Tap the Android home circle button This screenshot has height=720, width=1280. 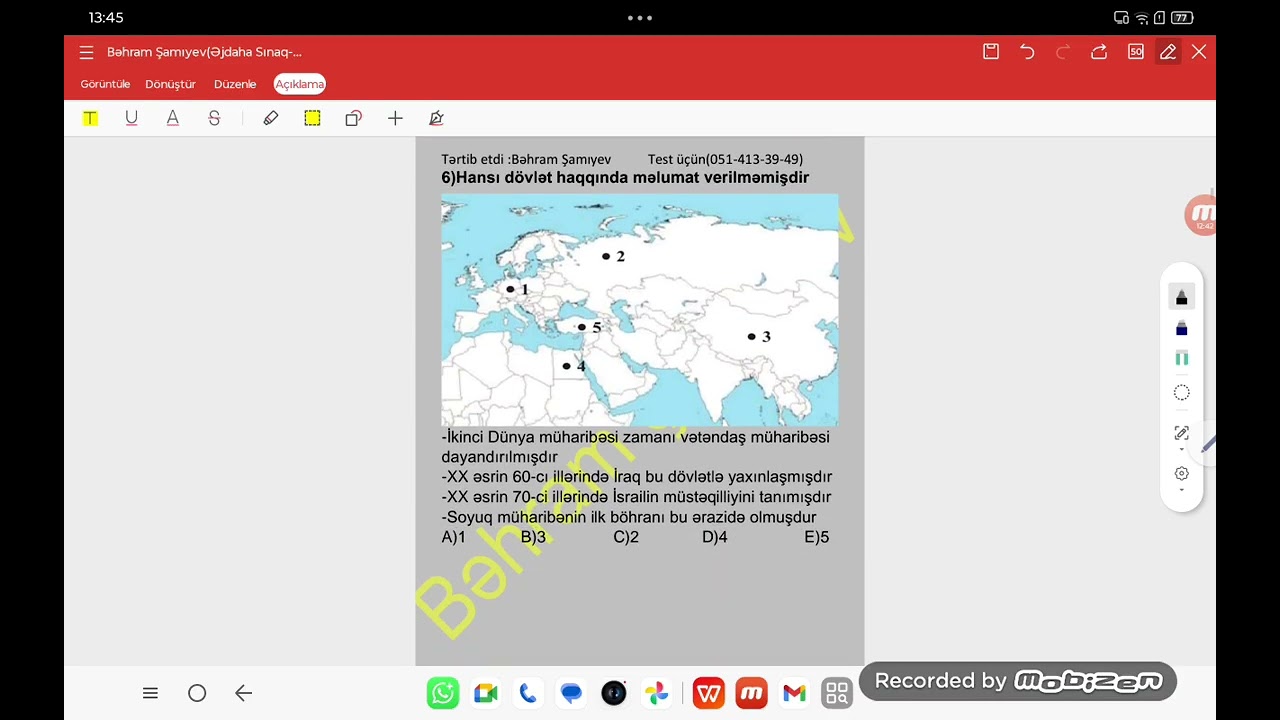pyautogui.click(x=197, y=693)
